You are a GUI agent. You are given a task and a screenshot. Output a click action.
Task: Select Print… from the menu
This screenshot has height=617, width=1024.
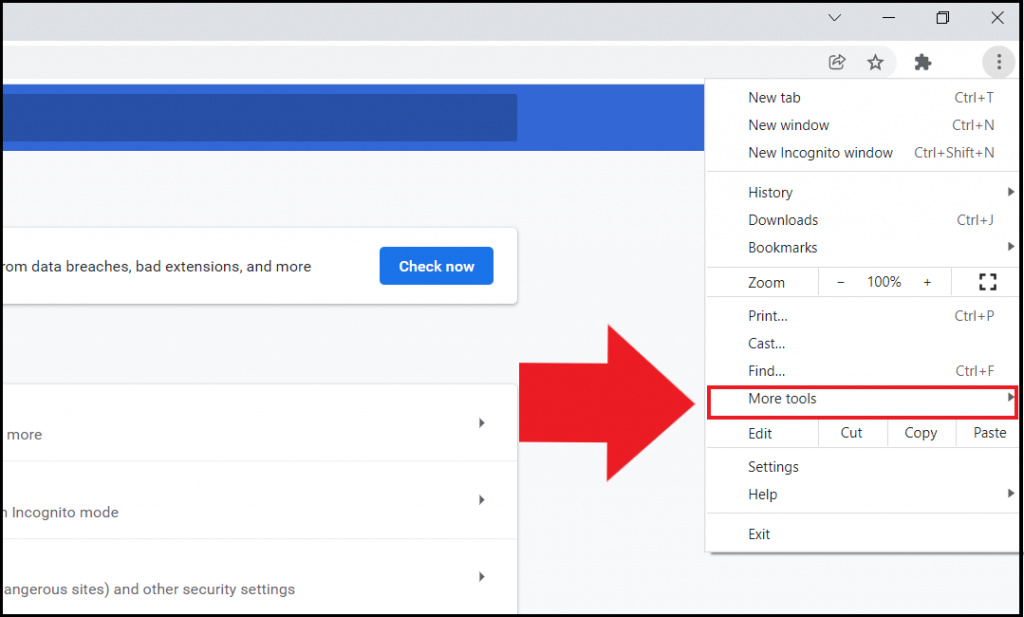768,316
